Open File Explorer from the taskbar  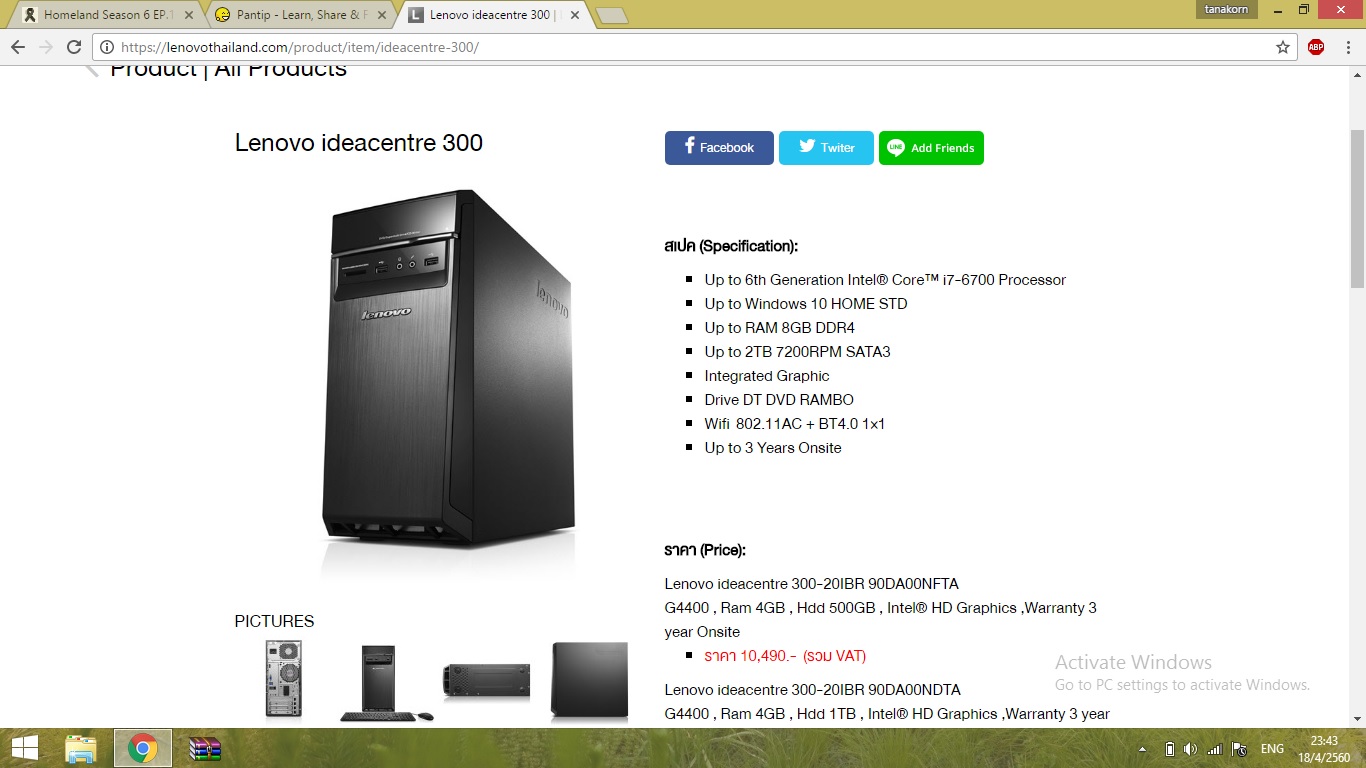[81, 748]
